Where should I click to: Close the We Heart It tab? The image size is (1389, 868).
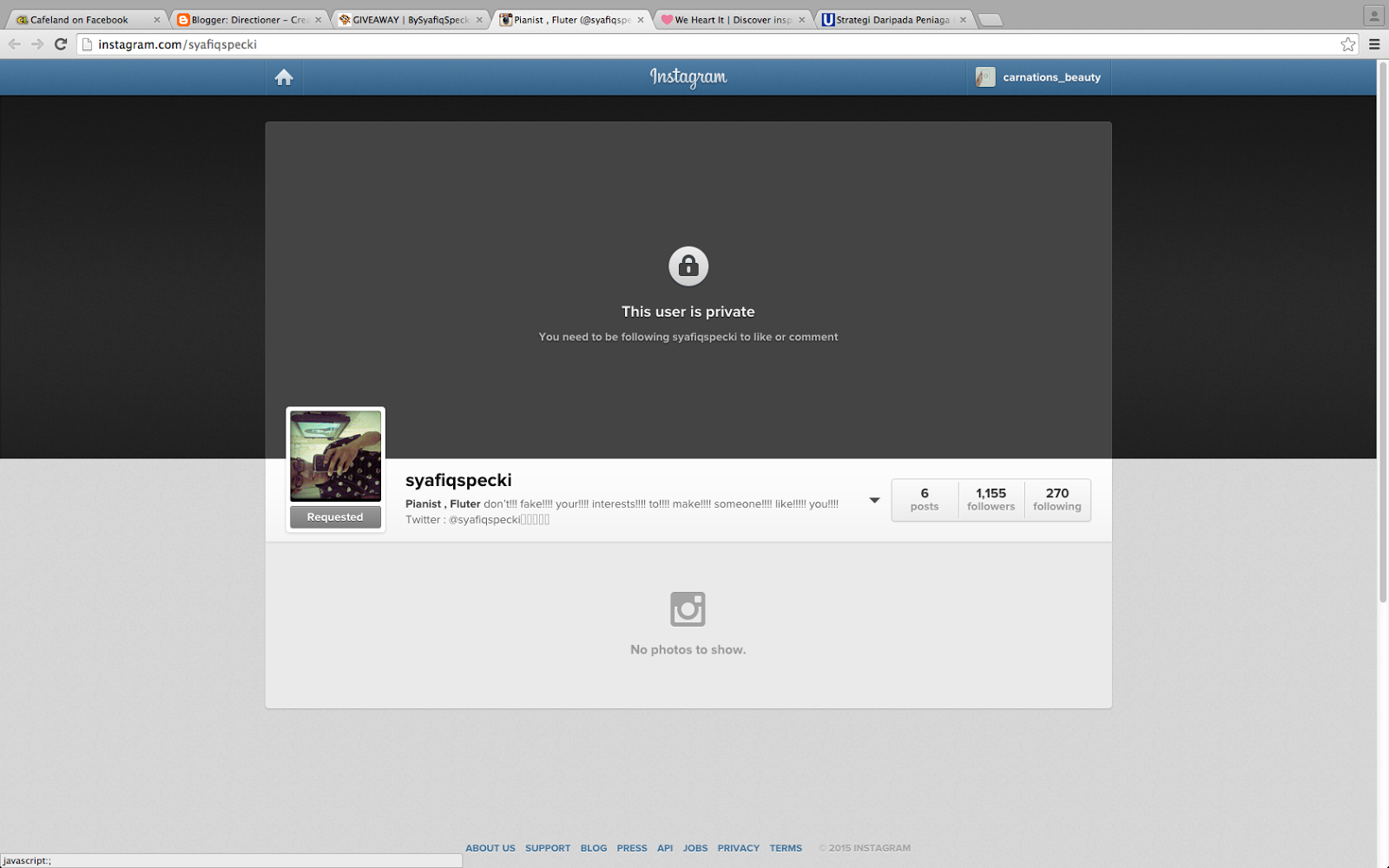pos(802,20)
